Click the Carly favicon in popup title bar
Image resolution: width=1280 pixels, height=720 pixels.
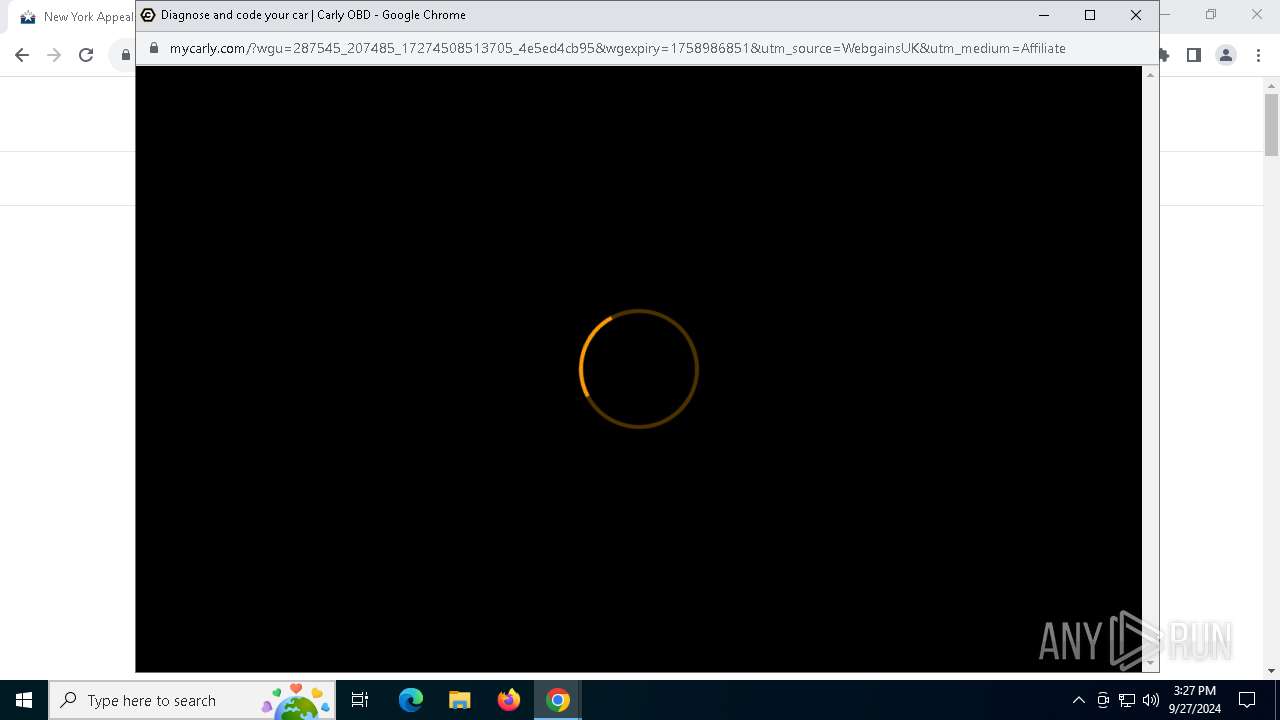pos(148,15)
